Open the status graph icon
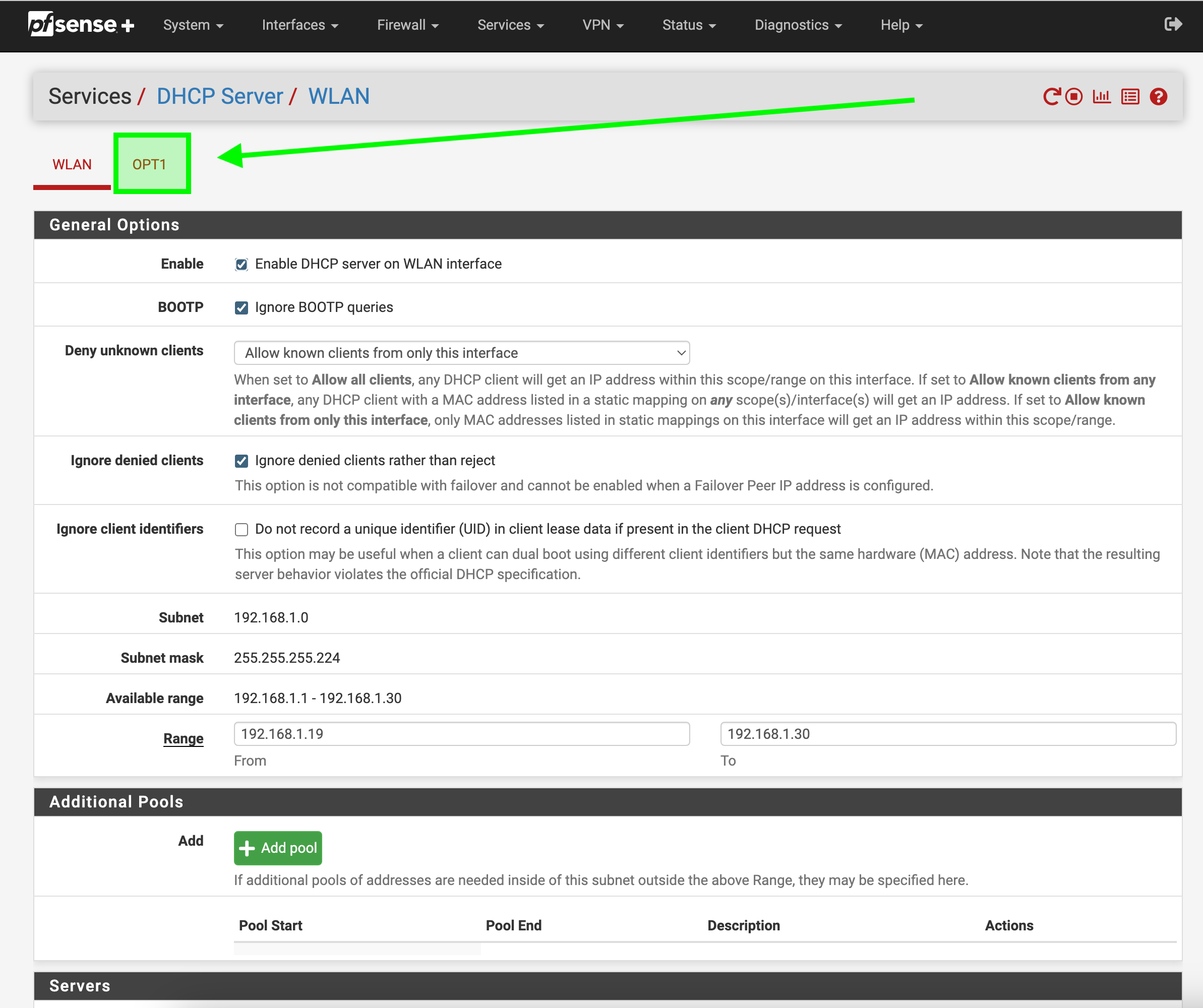 tap(1101, 96)
